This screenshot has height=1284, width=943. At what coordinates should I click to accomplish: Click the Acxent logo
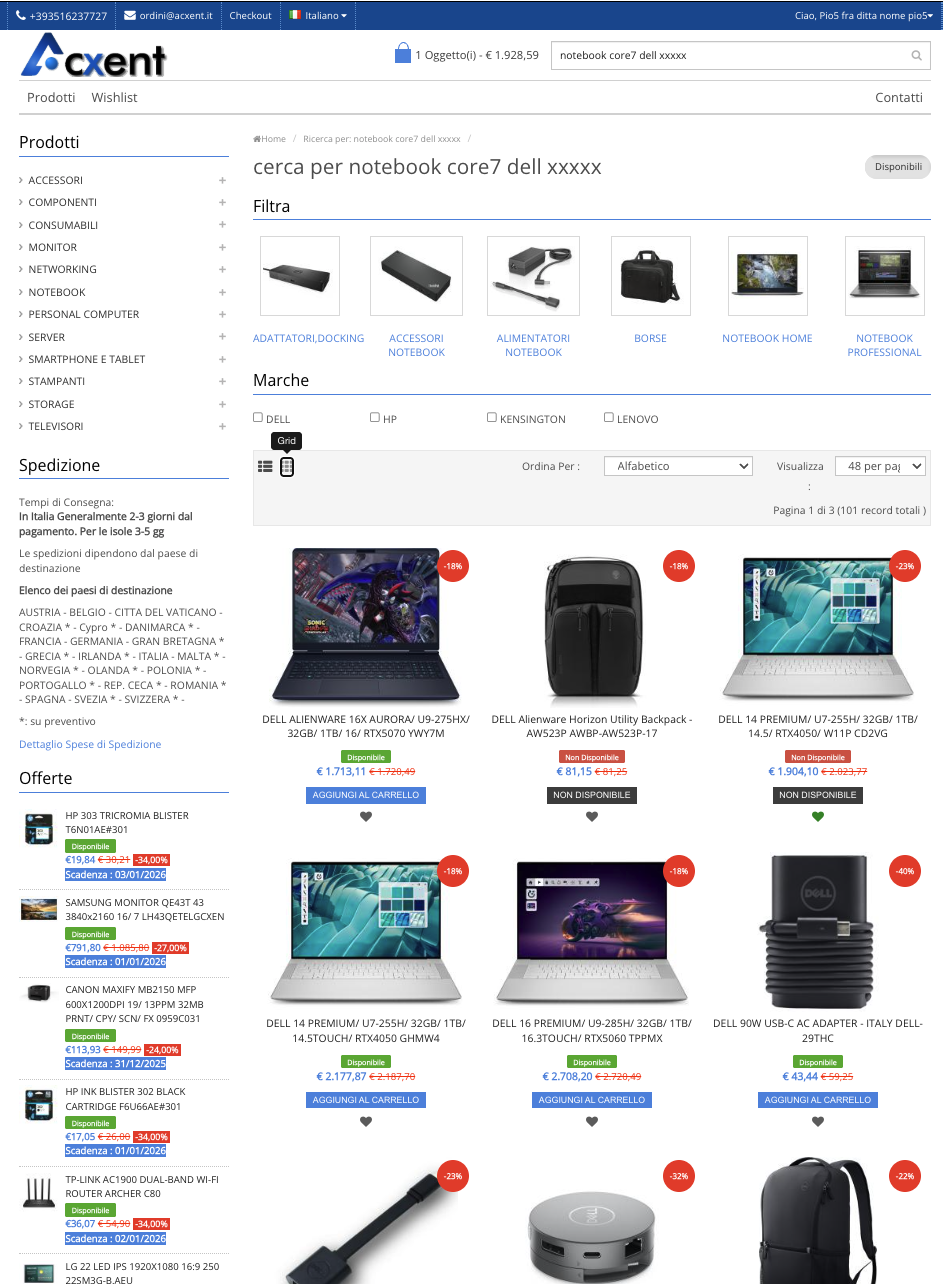pos(93,56)
